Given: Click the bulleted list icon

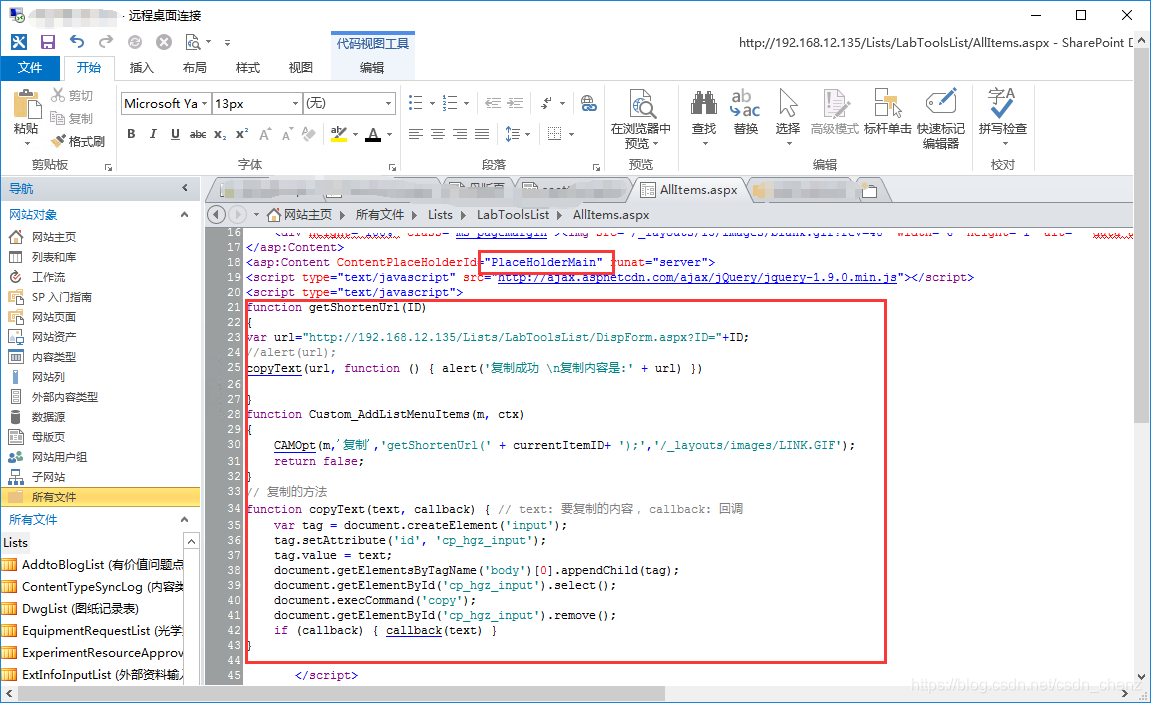Looking at the screenshot, I should point(415,103).
